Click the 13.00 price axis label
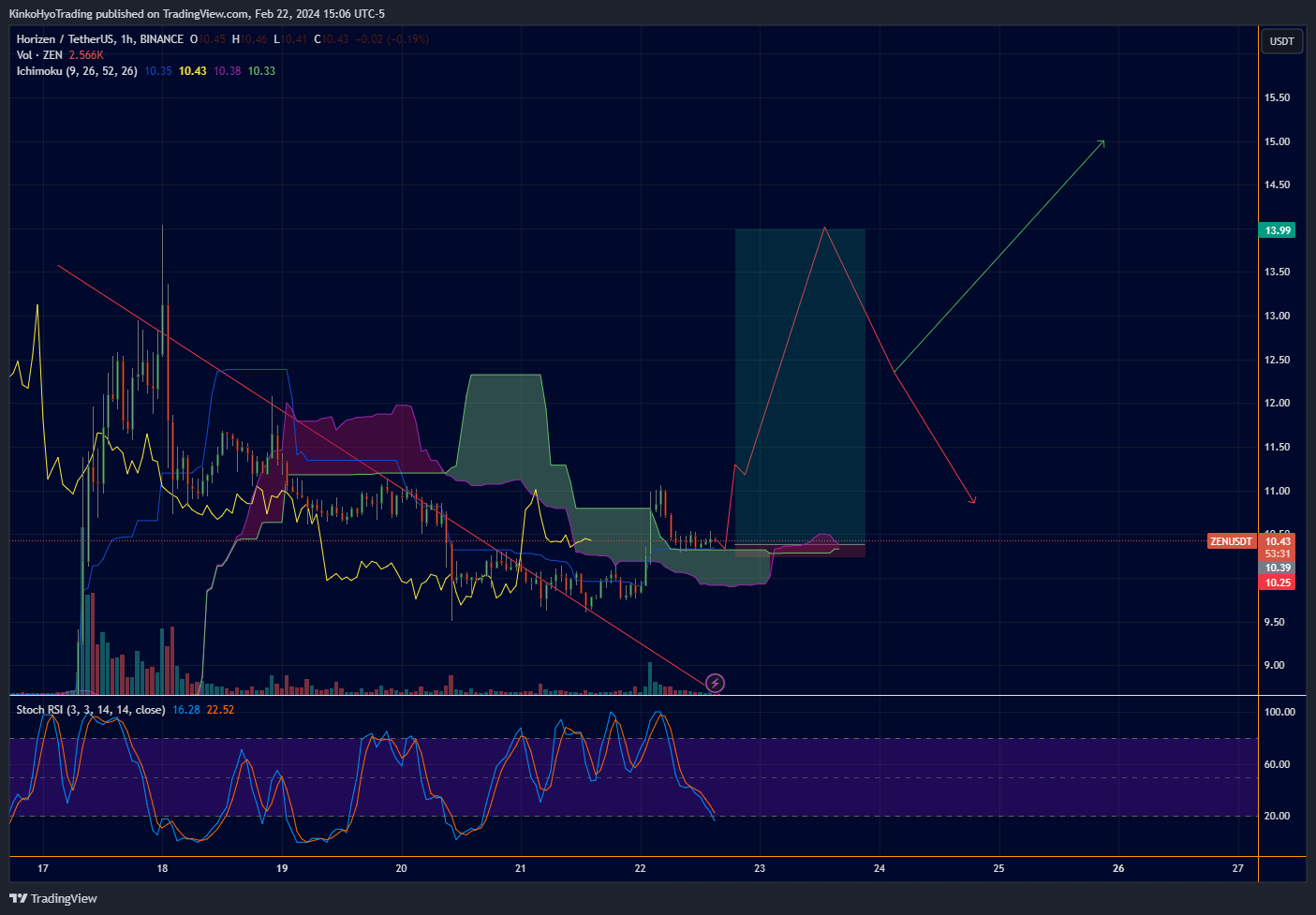1316x915 pixels. coord(1277,316)
